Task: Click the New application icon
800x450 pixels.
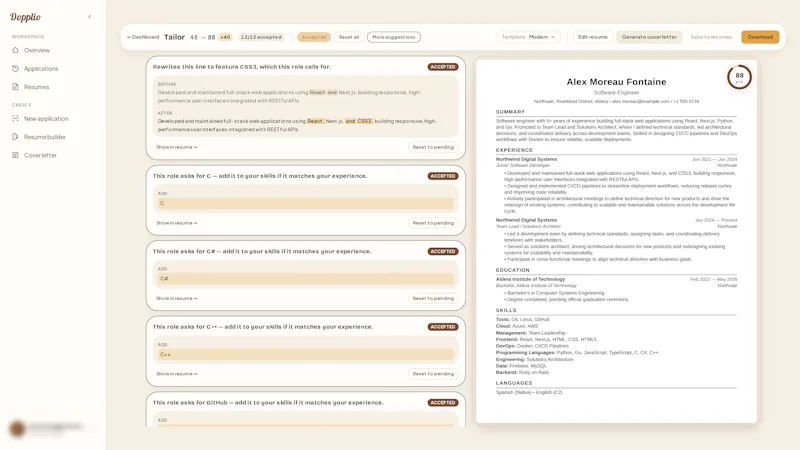Action: coord(15,118)
